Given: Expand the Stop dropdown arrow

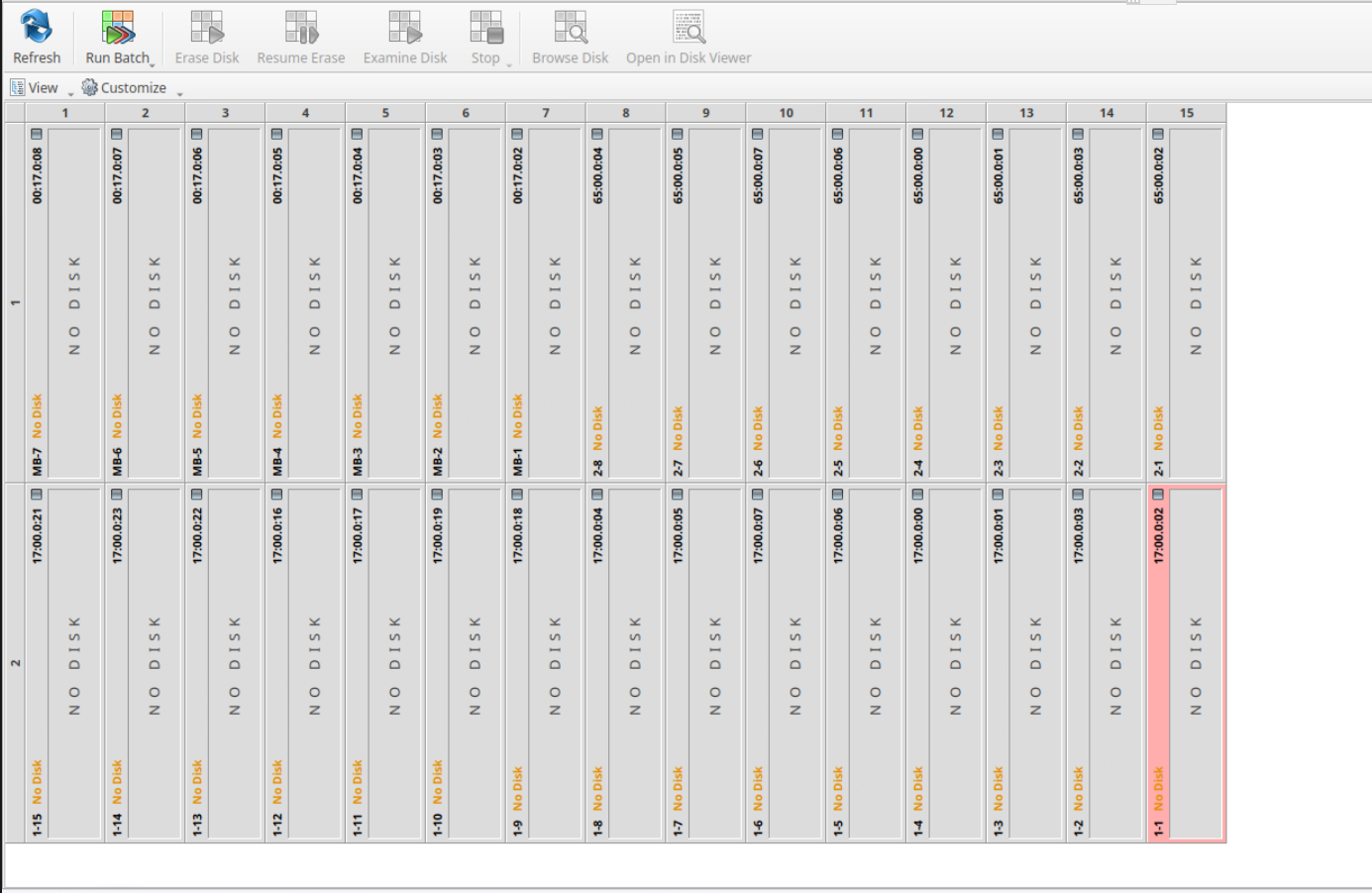Looking at the screenshot, I should [x=509, y=65].
